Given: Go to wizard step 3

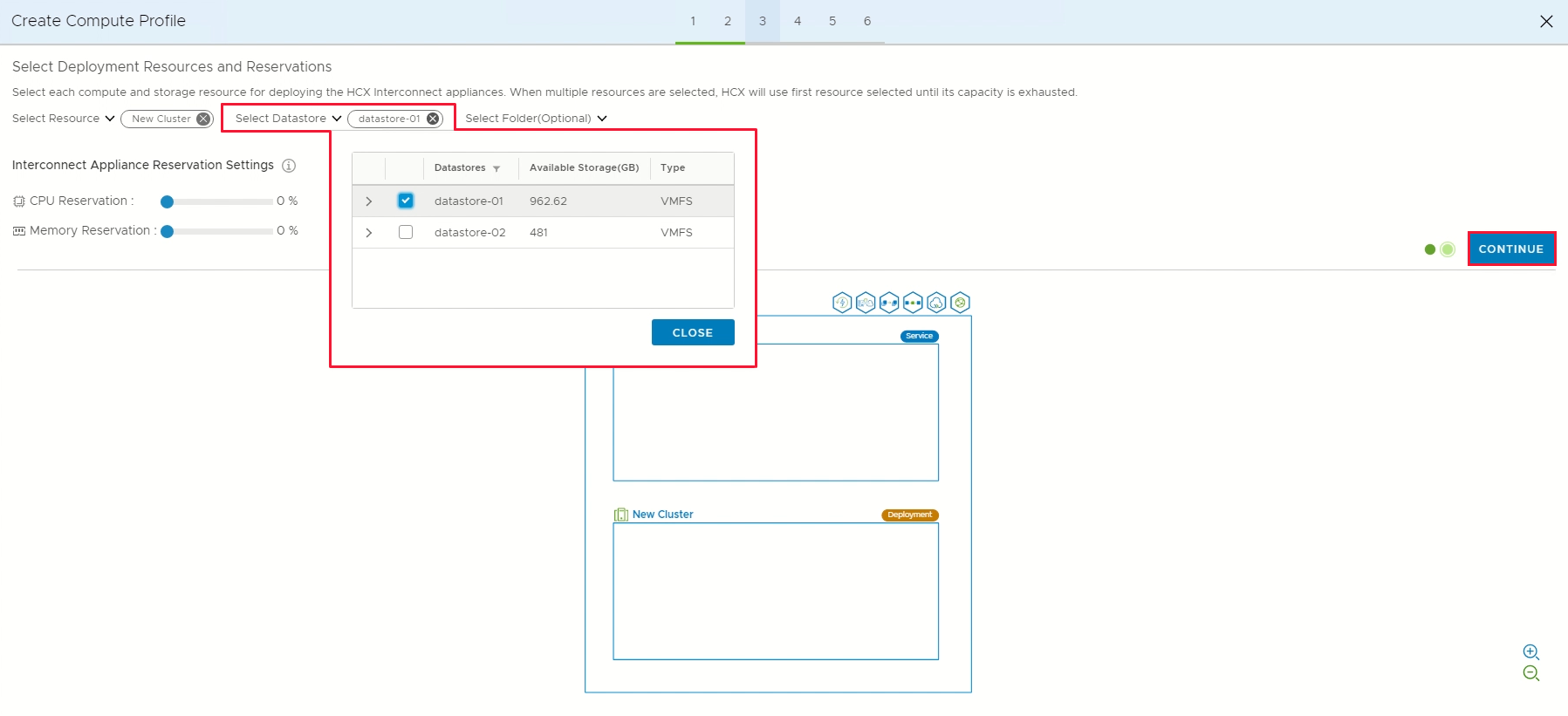Looking at the screenshot, I should tap(763, 21).
